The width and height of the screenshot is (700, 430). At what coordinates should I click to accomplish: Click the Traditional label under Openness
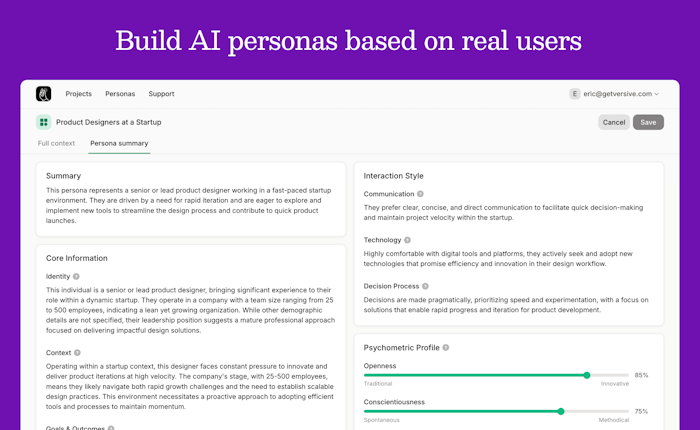(x=378, y=384)
